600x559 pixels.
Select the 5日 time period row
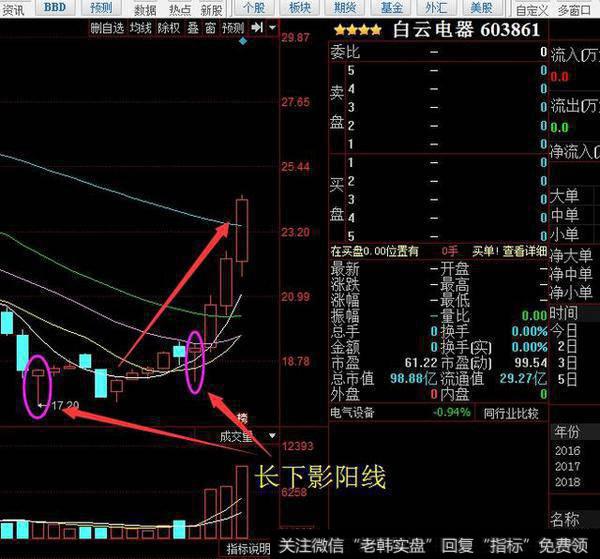(565, 379)
